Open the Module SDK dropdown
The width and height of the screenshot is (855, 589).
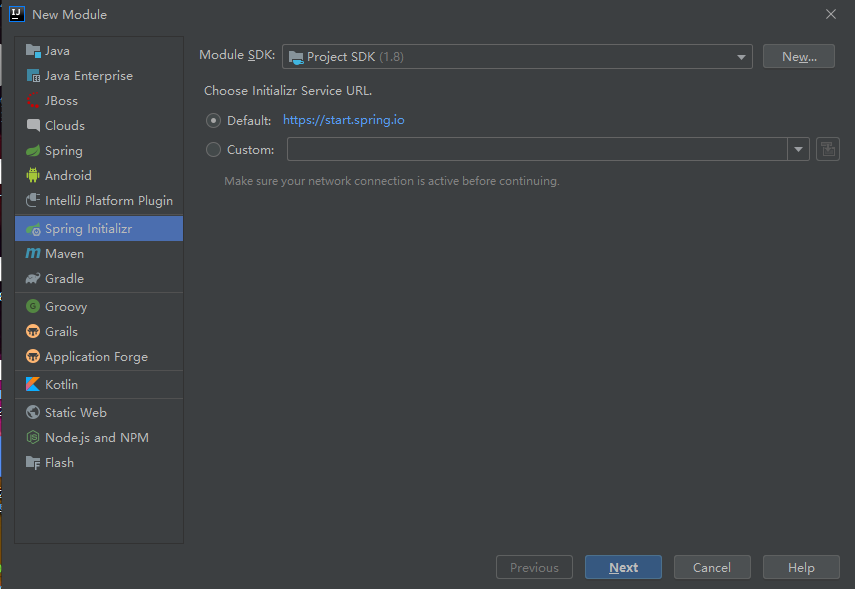pyautogui.click(x=517, y=57)
